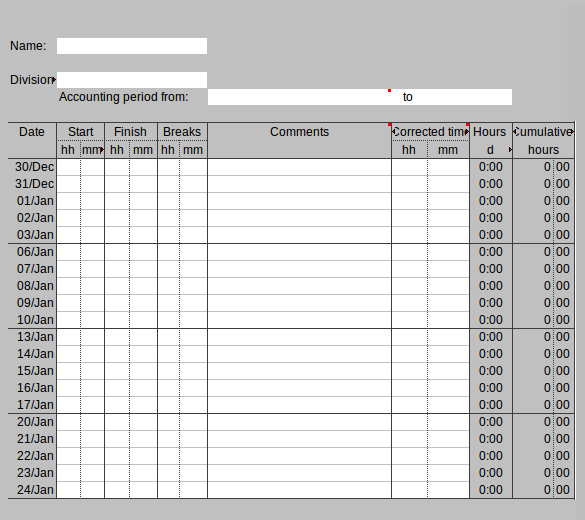Click the '16/Jan' date cell
This screenshot has width=585, height=520.
32,388
